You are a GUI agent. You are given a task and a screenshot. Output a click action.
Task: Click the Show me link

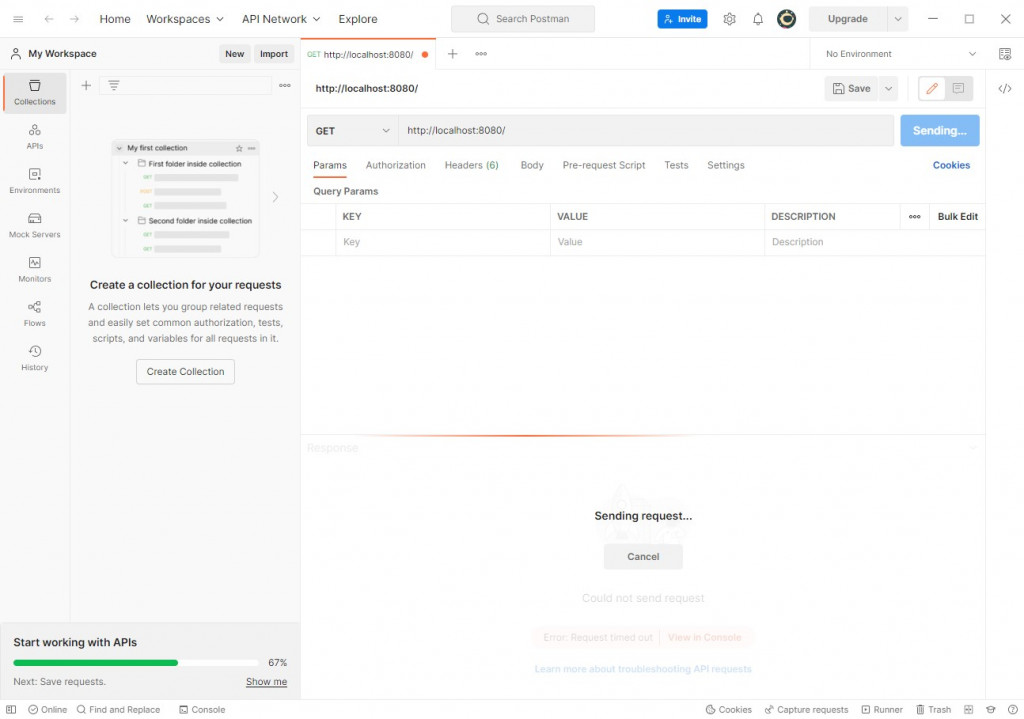(266, 681)
